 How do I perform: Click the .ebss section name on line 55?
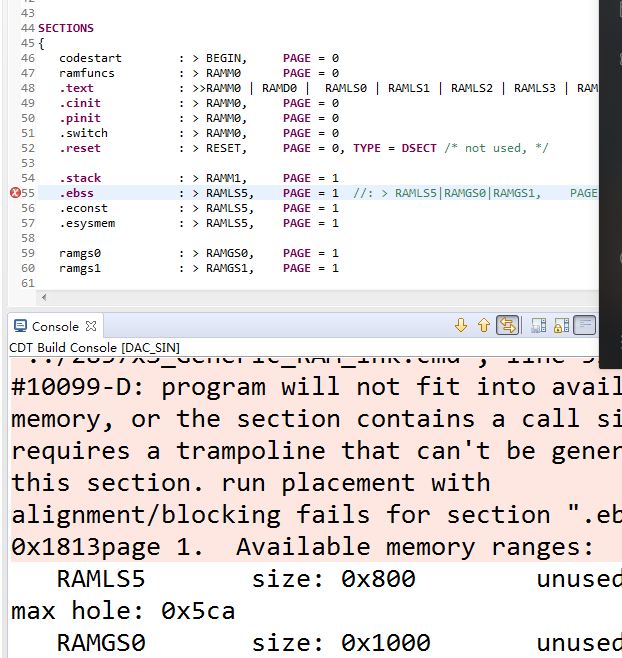pos(76,193)
